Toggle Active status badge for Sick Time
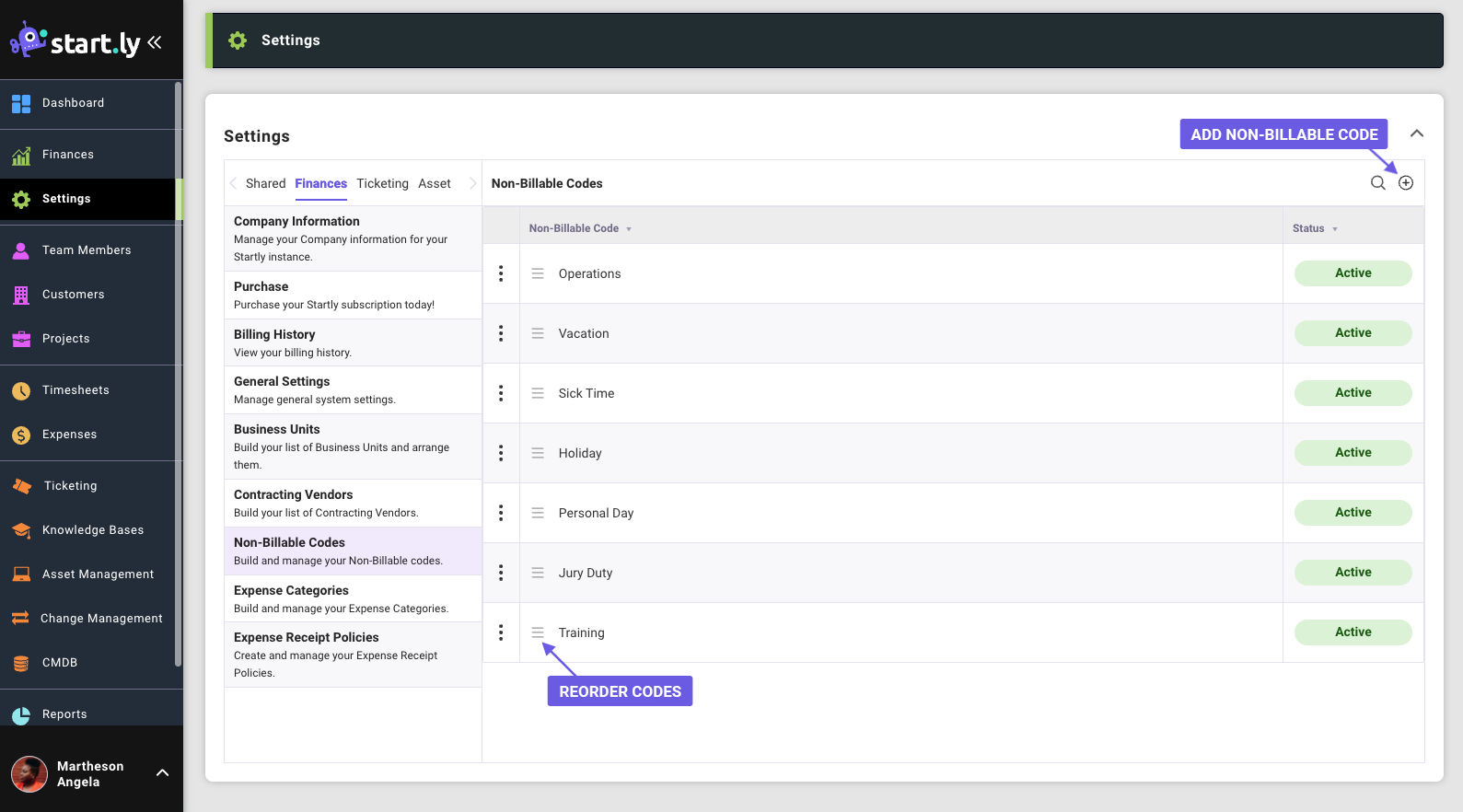Image resolution: width=1463 pixels, height=812 pixels. 1353,393
